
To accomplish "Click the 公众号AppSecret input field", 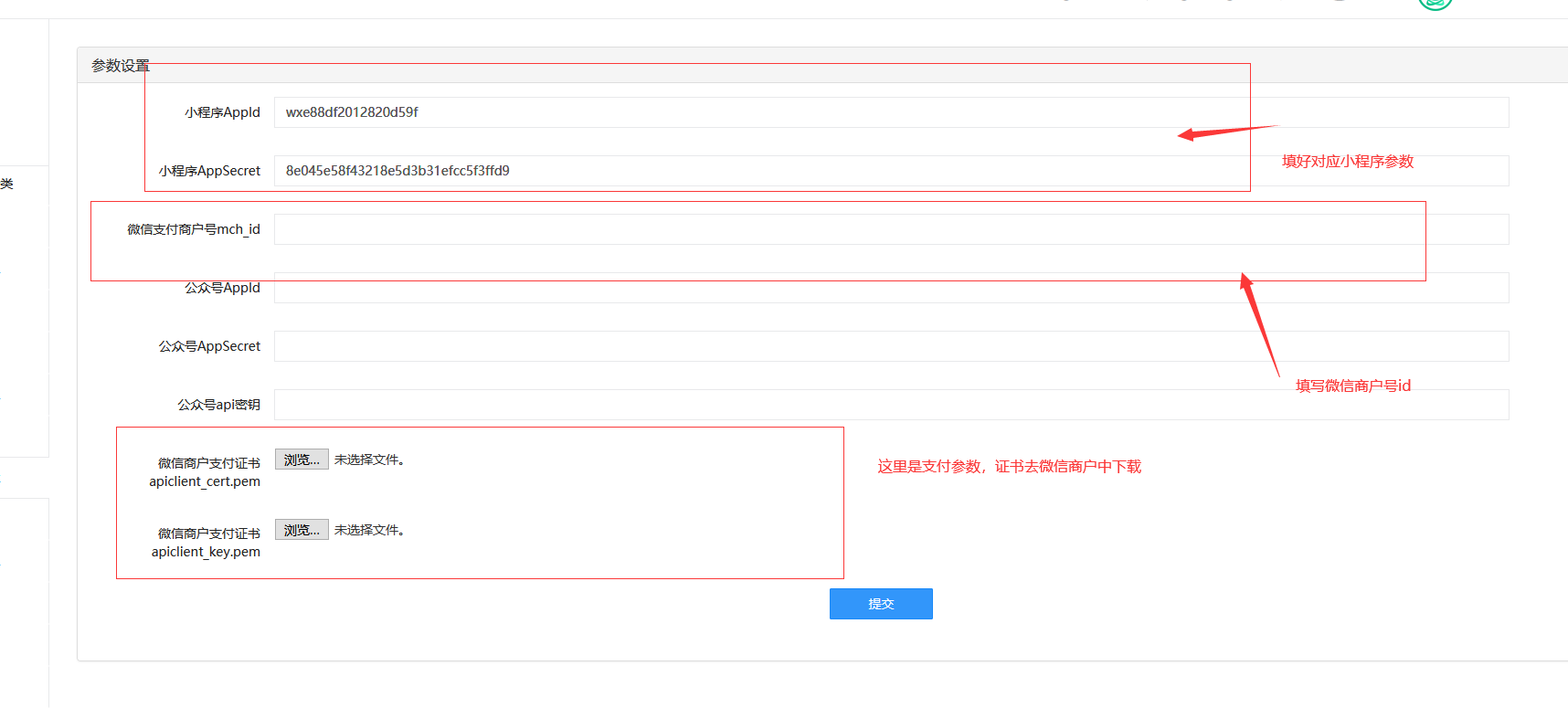I will pos(891,346).
